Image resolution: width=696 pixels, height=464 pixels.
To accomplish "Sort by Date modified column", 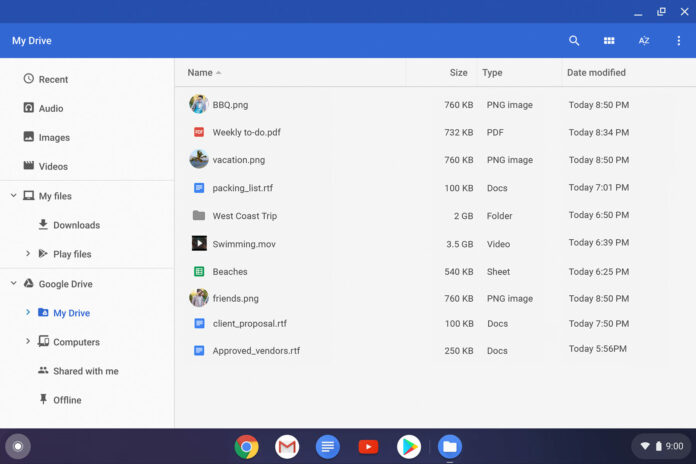I will pyautogui.click(x=596, y=73).
